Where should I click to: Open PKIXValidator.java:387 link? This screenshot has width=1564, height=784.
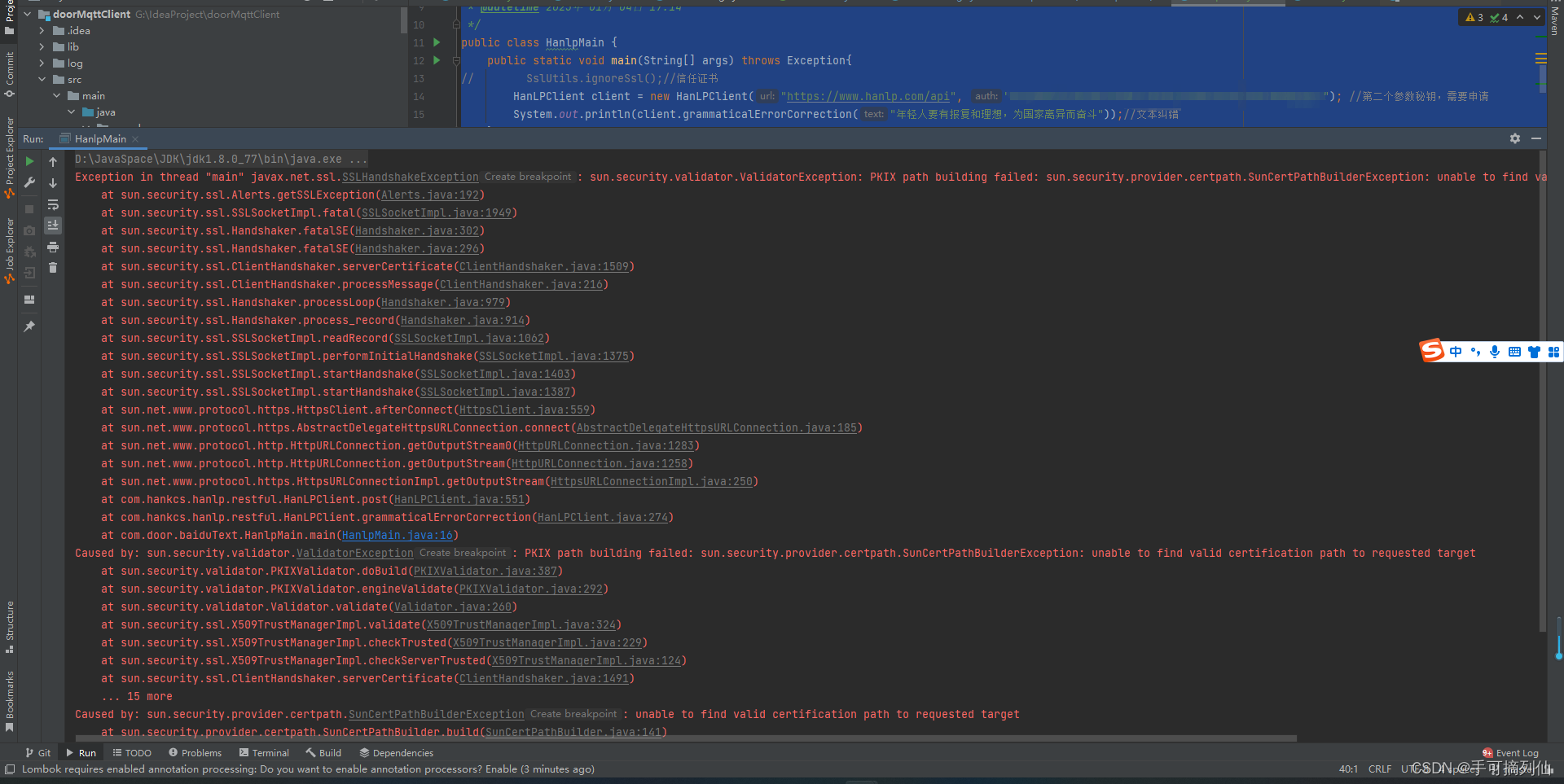pyautogui.click(x=485, y=572)
